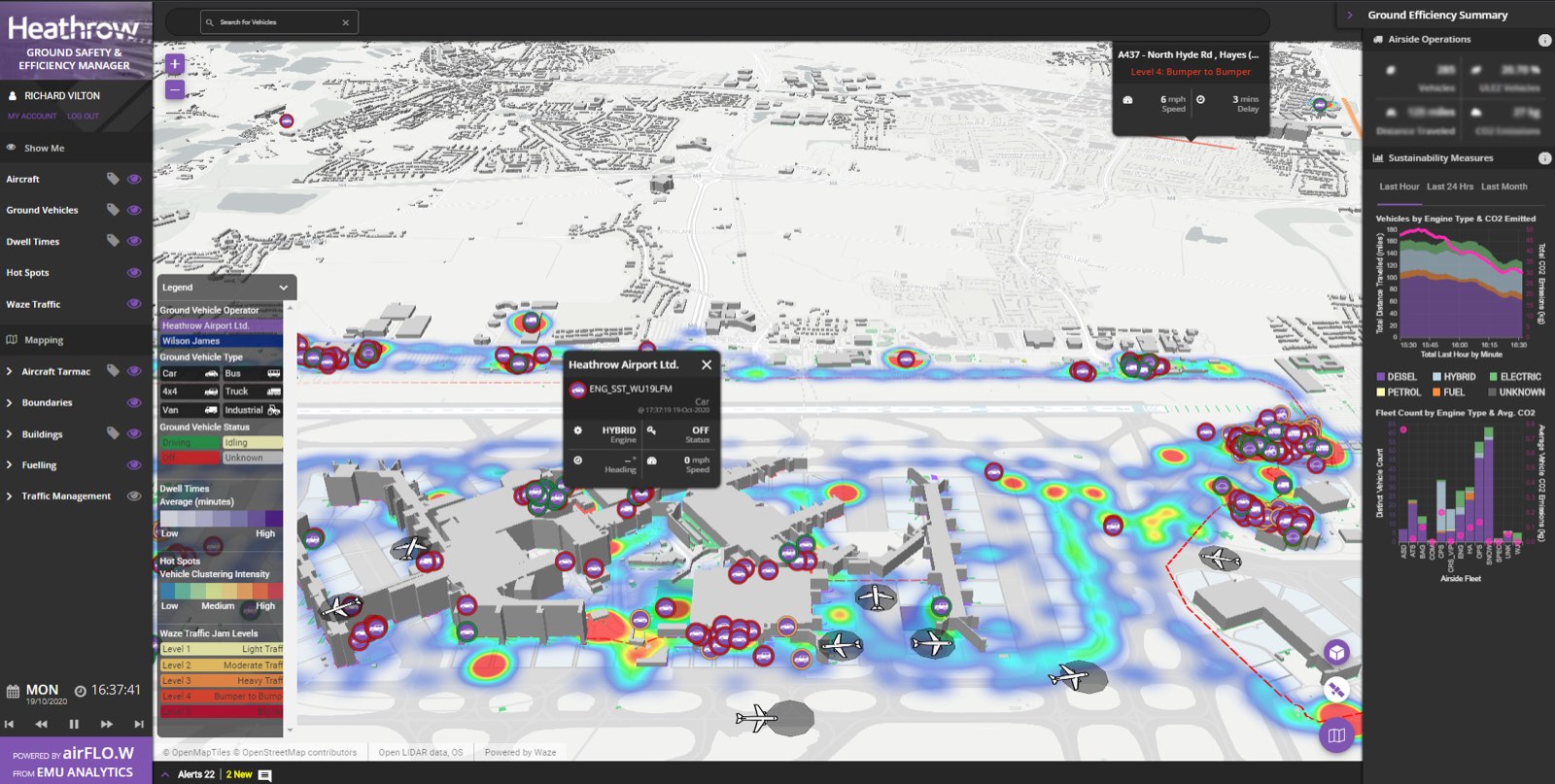The width and height of the screenshot is (1555, 784).
Task: Hide the Hot Spots layer
Action: [x=134, y=272]
